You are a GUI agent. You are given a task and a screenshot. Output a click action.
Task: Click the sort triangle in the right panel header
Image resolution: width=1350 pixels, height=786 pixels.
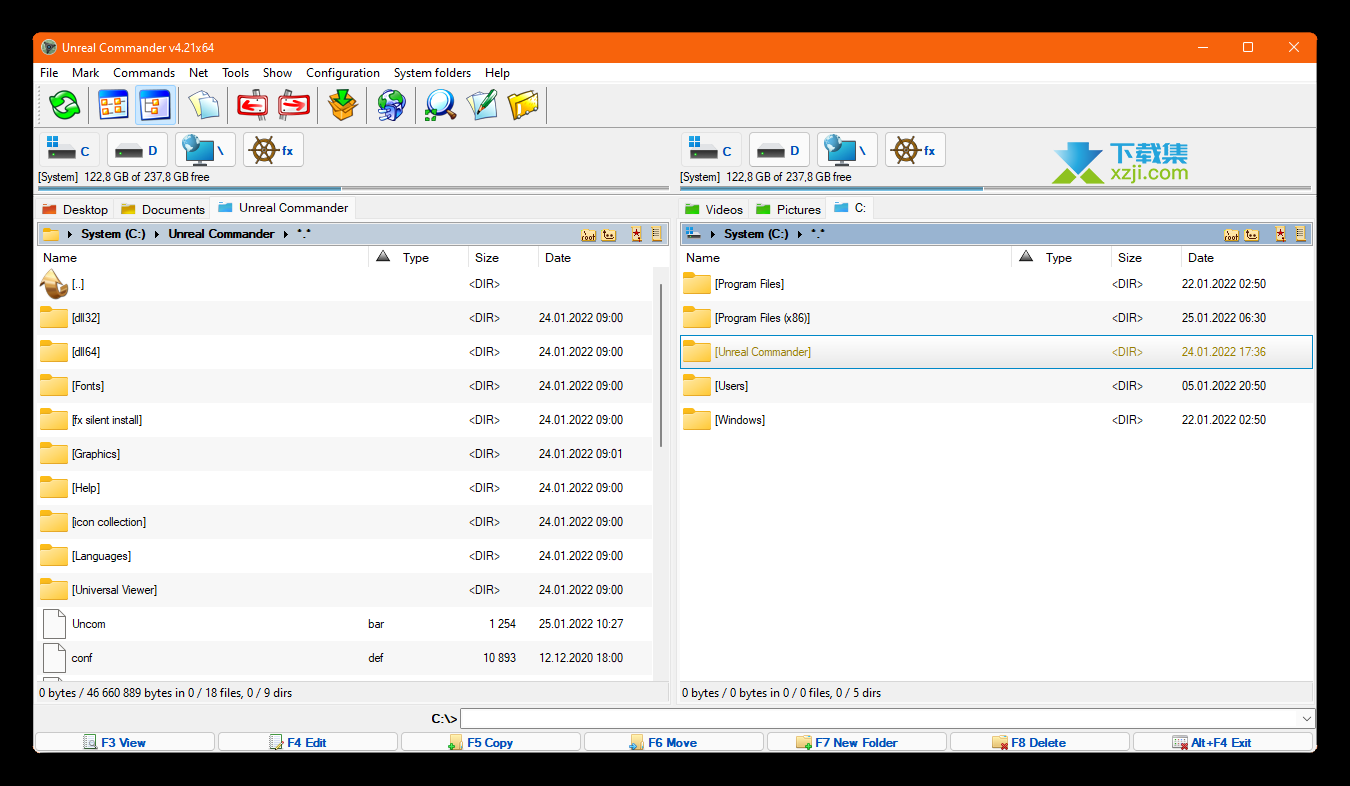pyautogui.click(x=1025, y=257)
